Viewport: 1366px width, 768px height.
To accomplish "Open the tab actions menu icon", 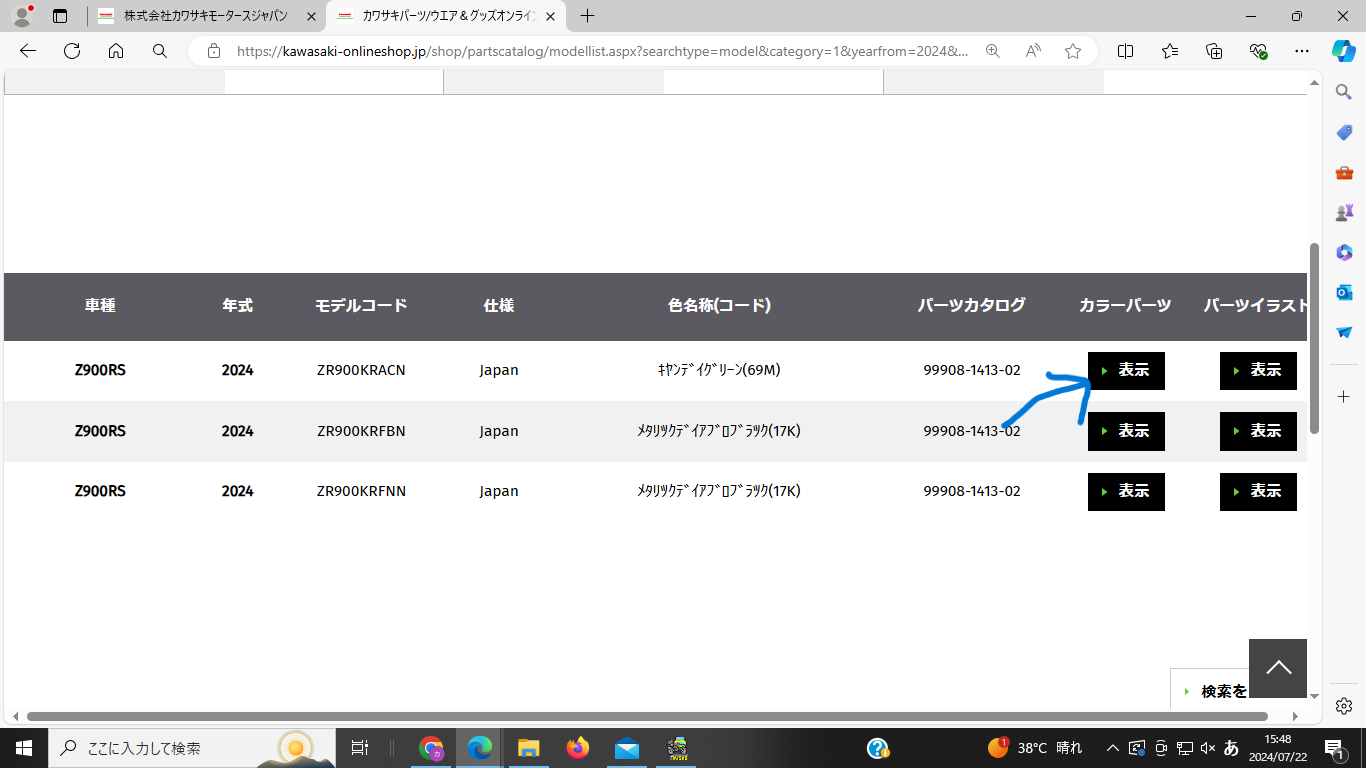I will tap(60, 16).
